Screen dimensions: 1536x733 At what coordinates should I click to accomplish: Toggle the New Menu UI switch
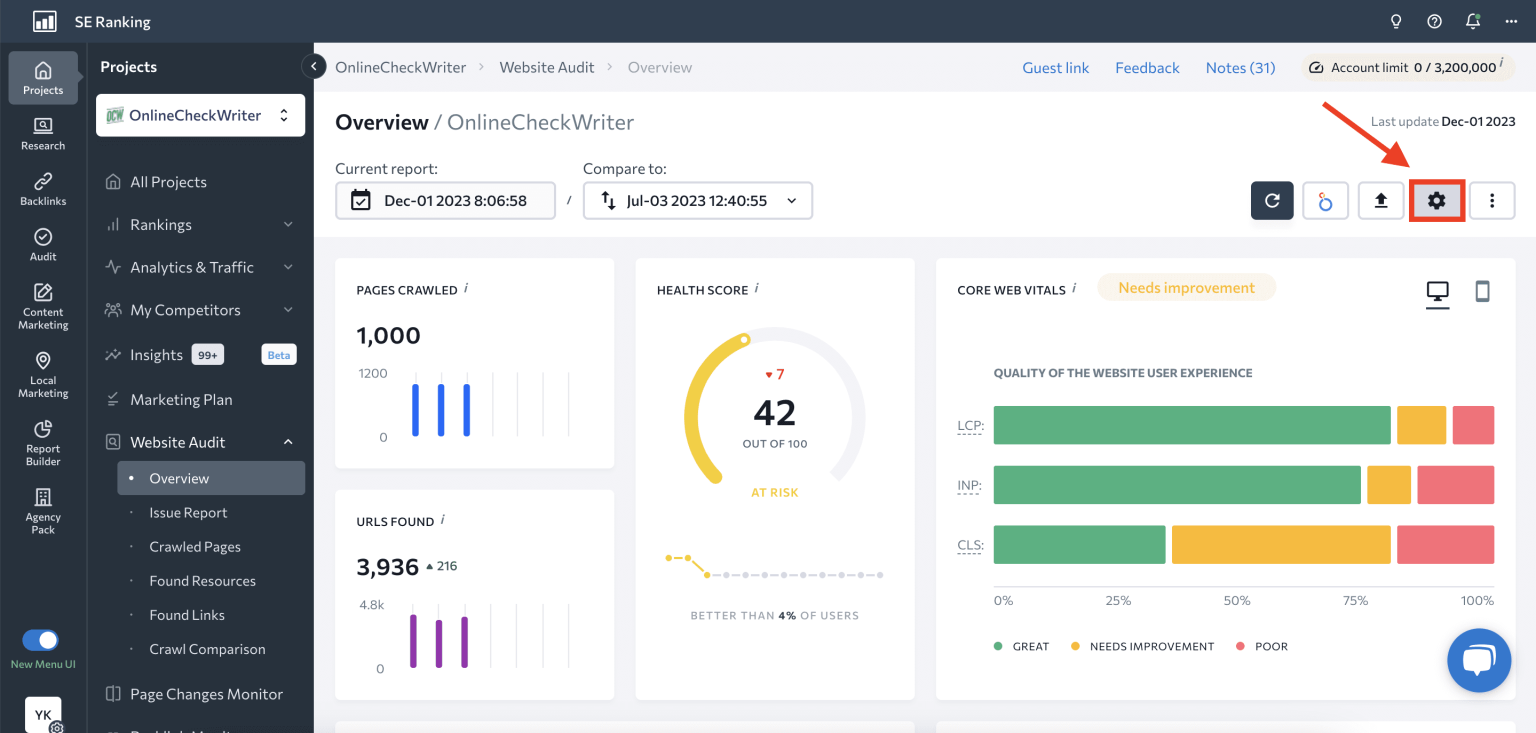[41, 640]
